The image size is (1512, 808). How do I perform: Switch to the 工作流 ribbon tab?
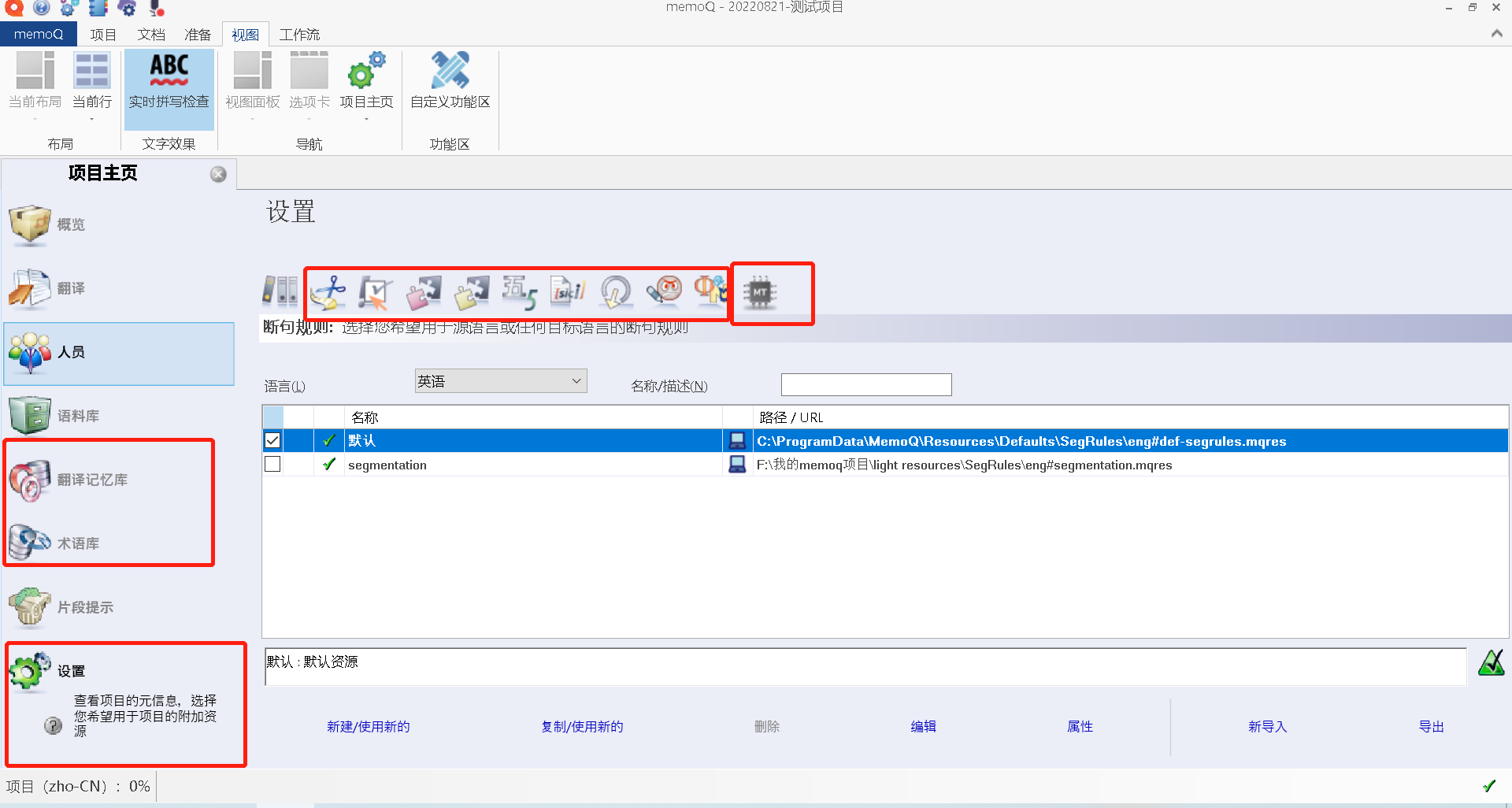(299, 35)
